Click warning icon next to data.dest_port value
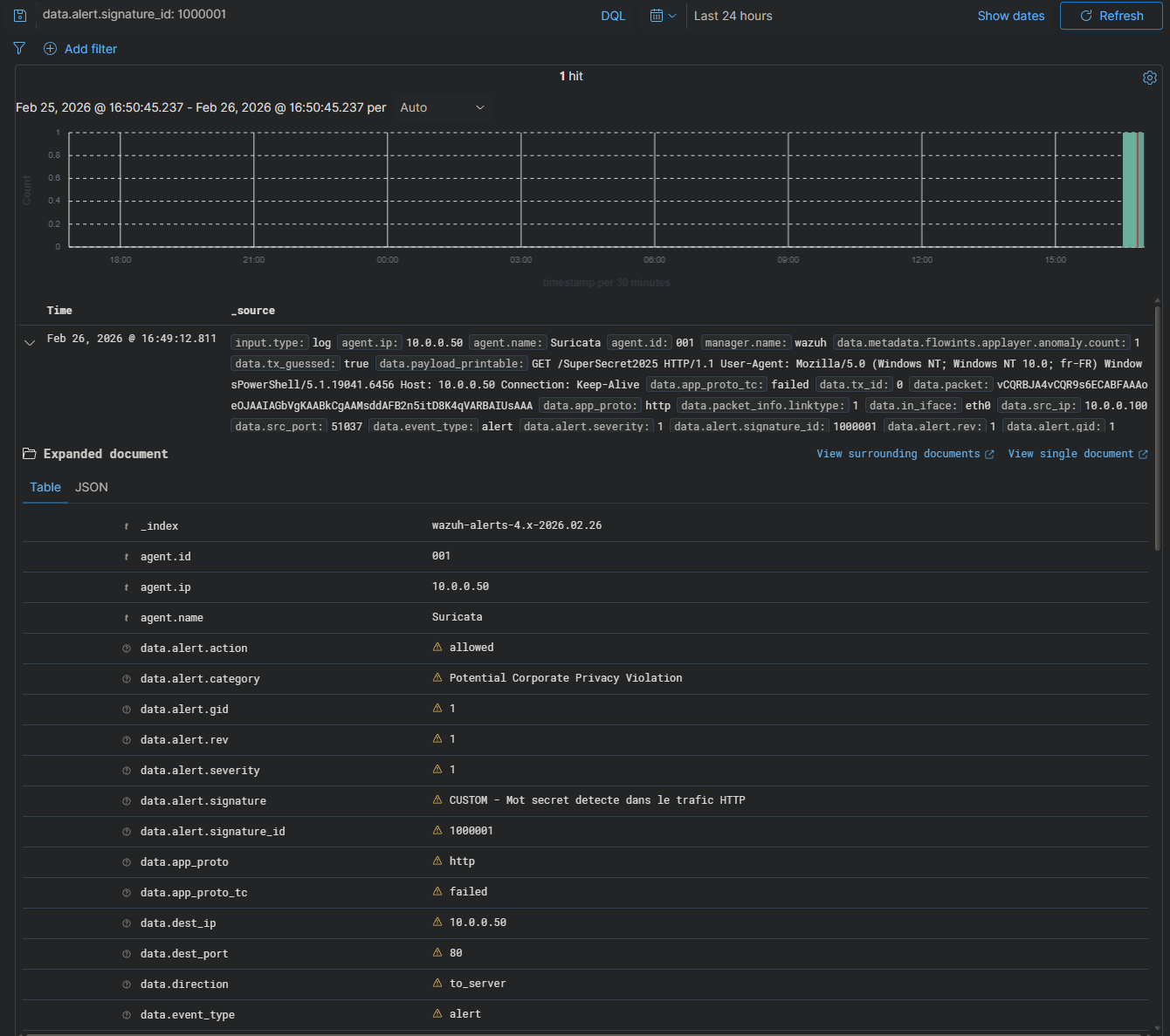Screen dimensions: 1170x1036 click(x=437, y=953)
